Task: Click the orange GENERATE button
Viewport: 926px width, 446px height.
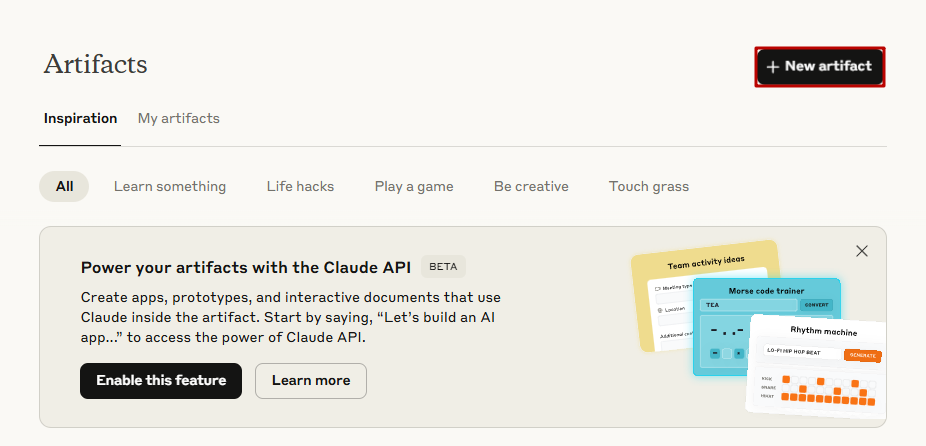Action: pyautogui.click(x=862, y=356)
